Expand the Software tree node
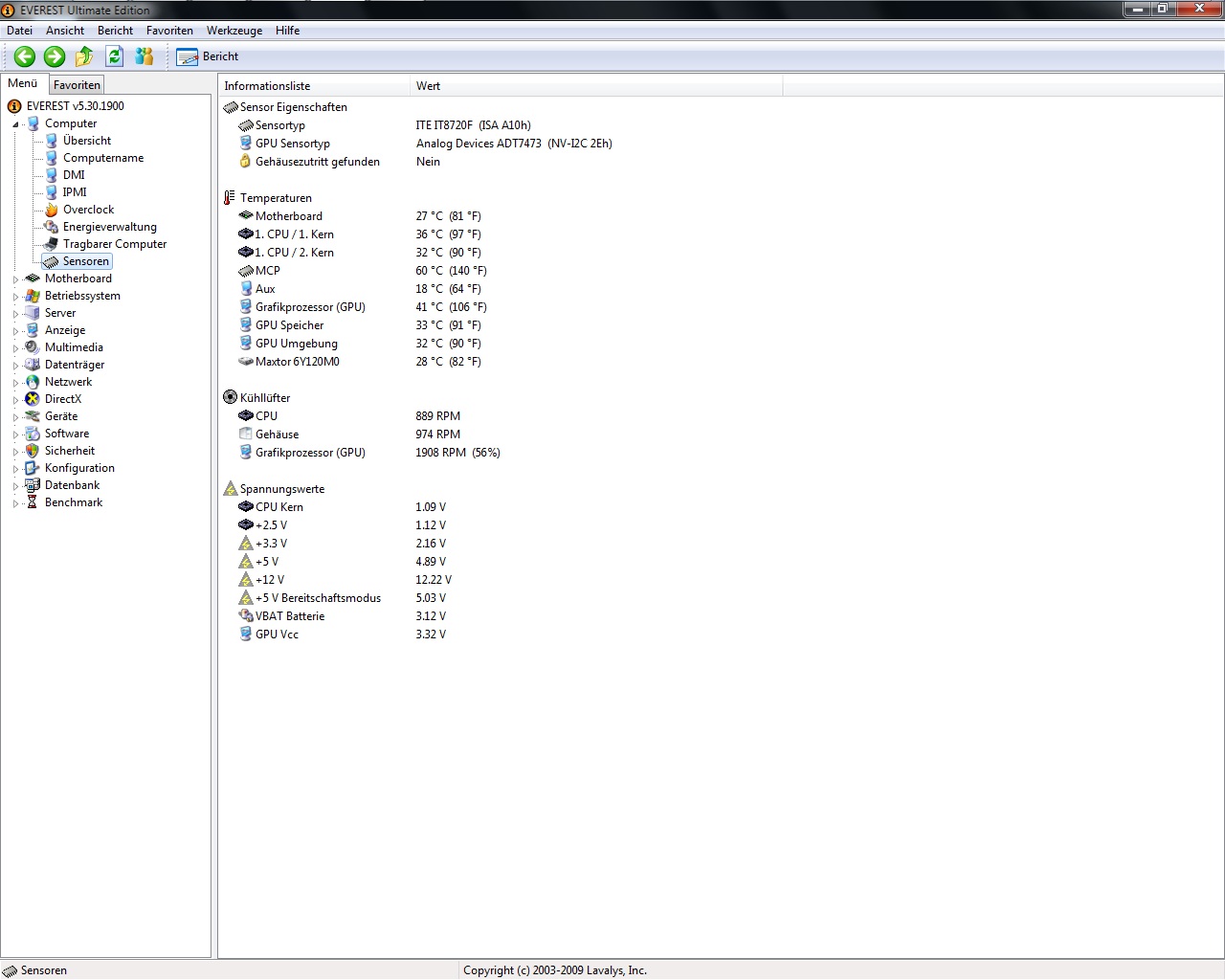Viewport: 1225px width, 980px height. click(15, 434)
